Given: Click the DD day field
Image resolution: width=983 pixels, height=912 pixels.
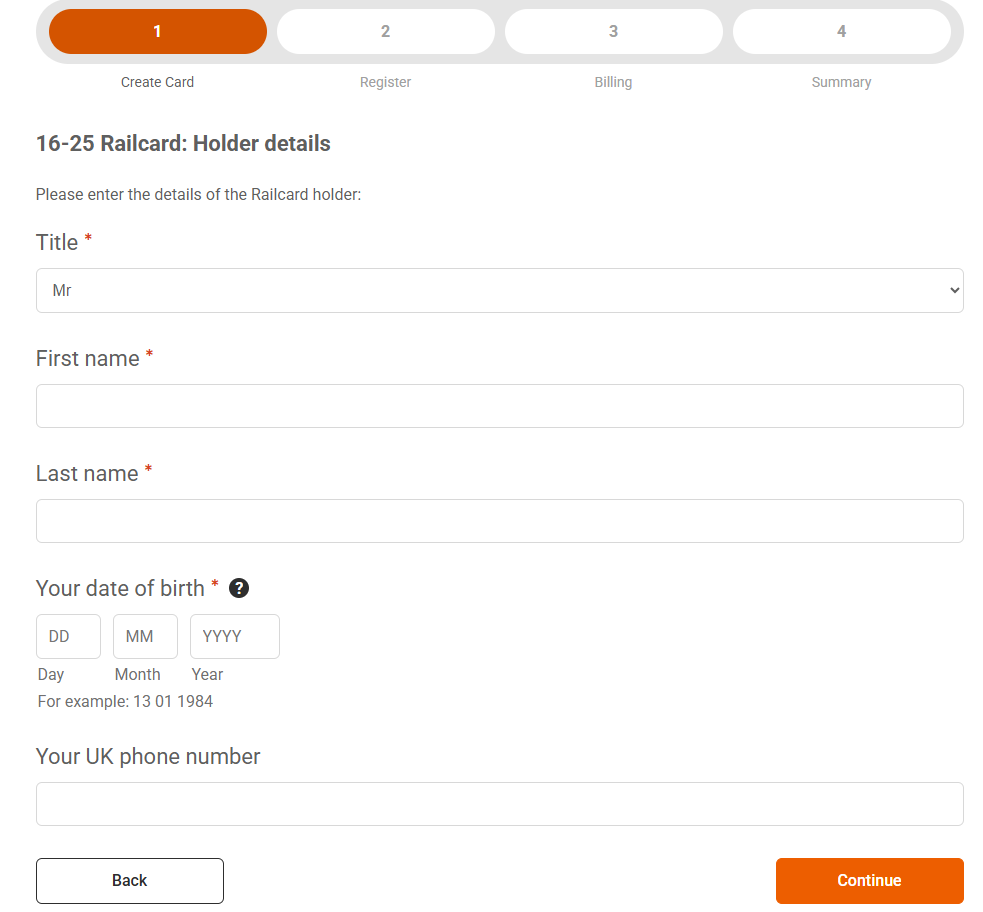Looking at the screenshot, I should click(x=68, y=637).
